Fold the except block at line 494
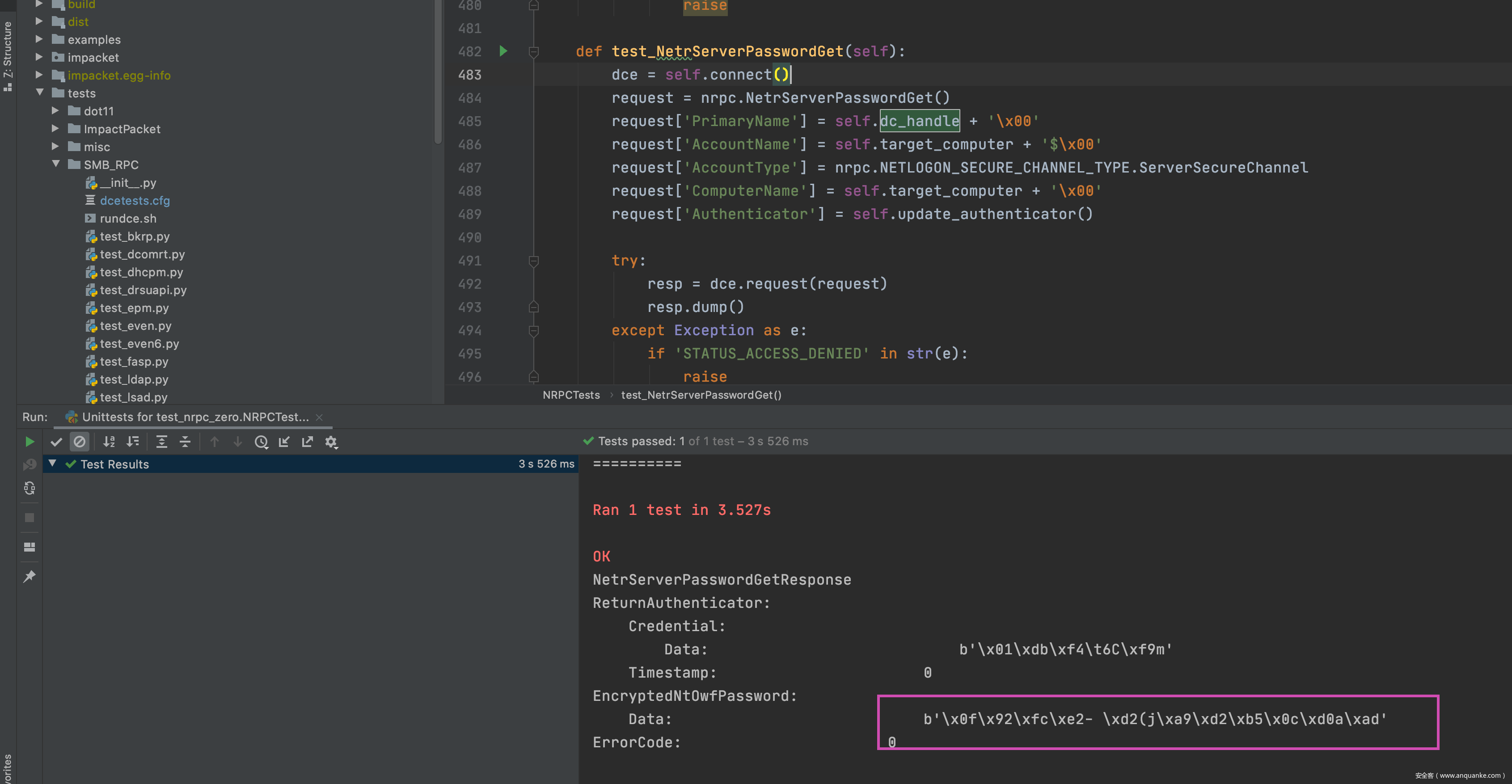The width and height of the screenshot is (1512, 784). (x=533, y=330)
